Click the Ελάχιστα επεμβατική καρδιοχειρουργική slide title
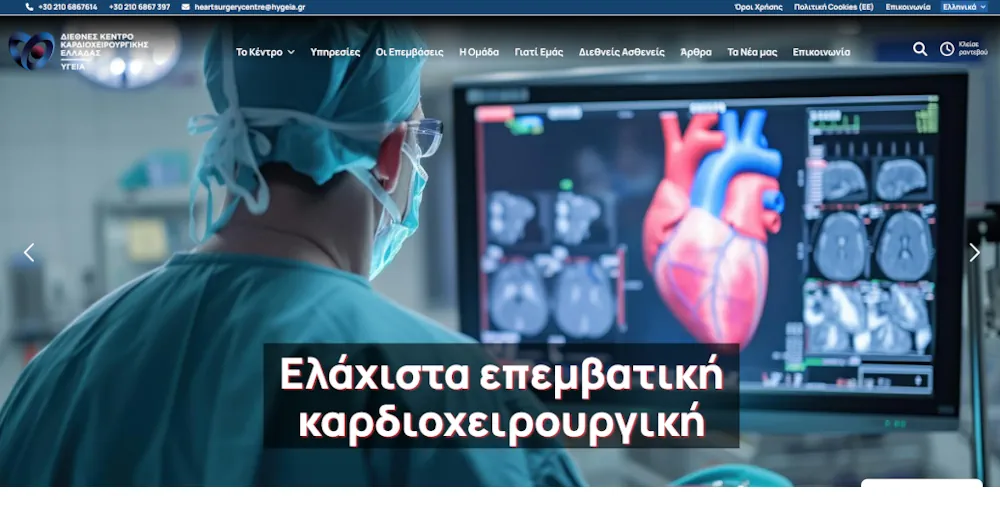The image size is (1000, 505). (501, 397)
